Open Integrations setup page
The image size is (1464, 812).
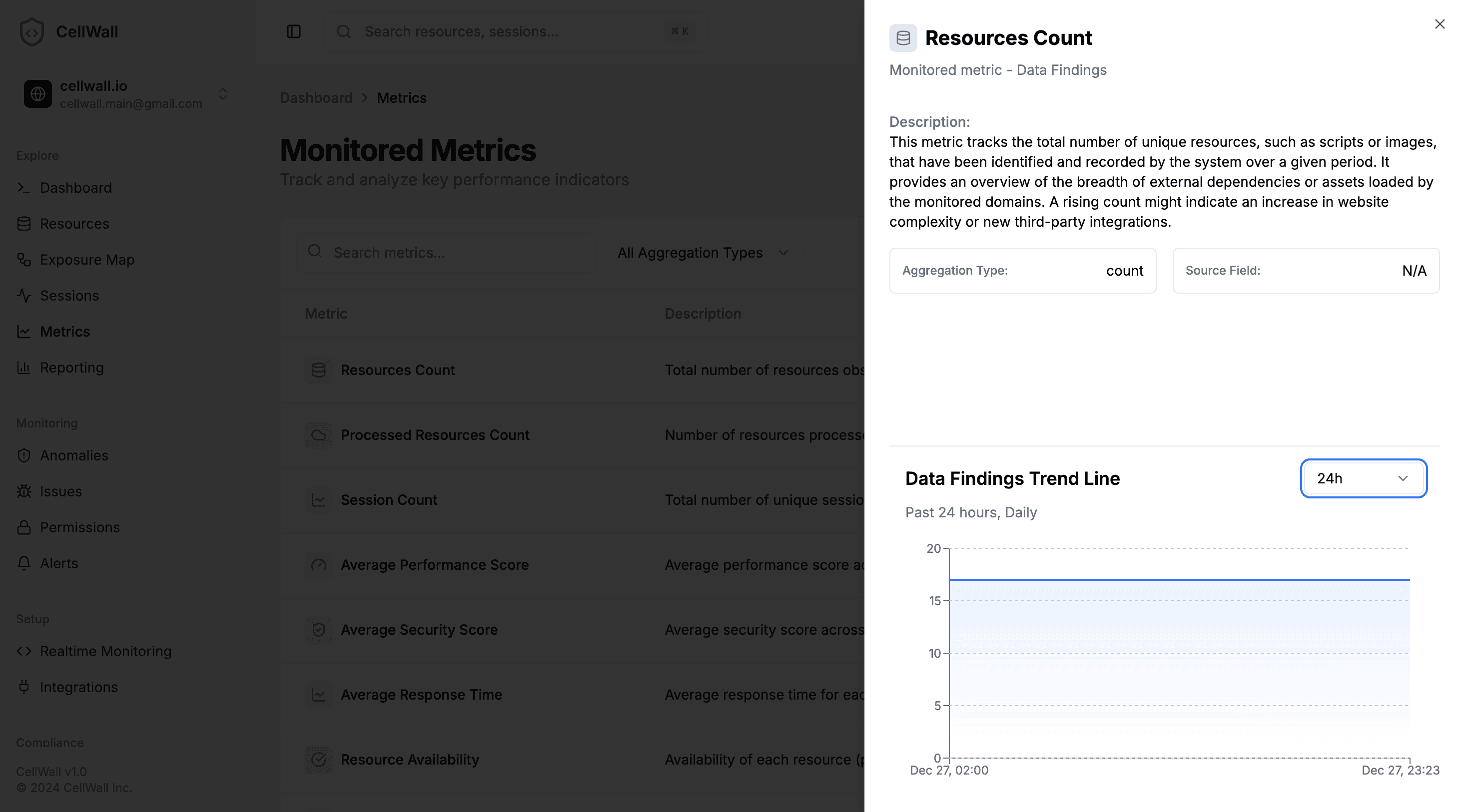coord(79,687)
